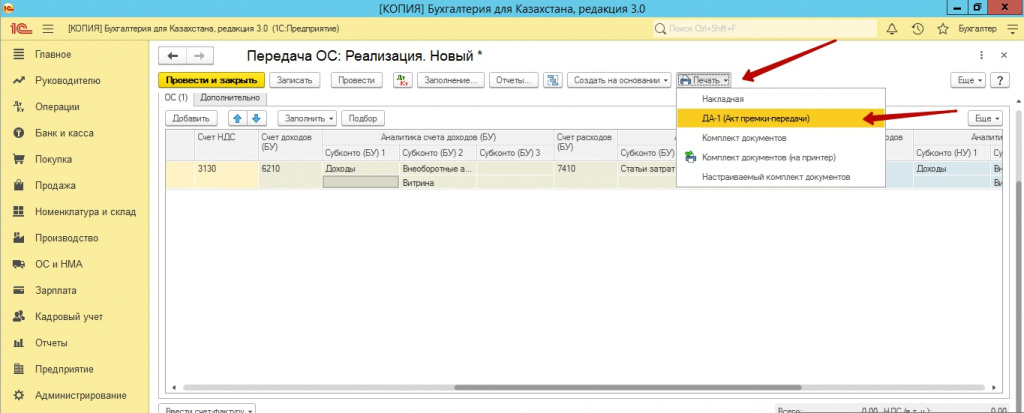Open the Зарплата section

(x=56, y=290)
